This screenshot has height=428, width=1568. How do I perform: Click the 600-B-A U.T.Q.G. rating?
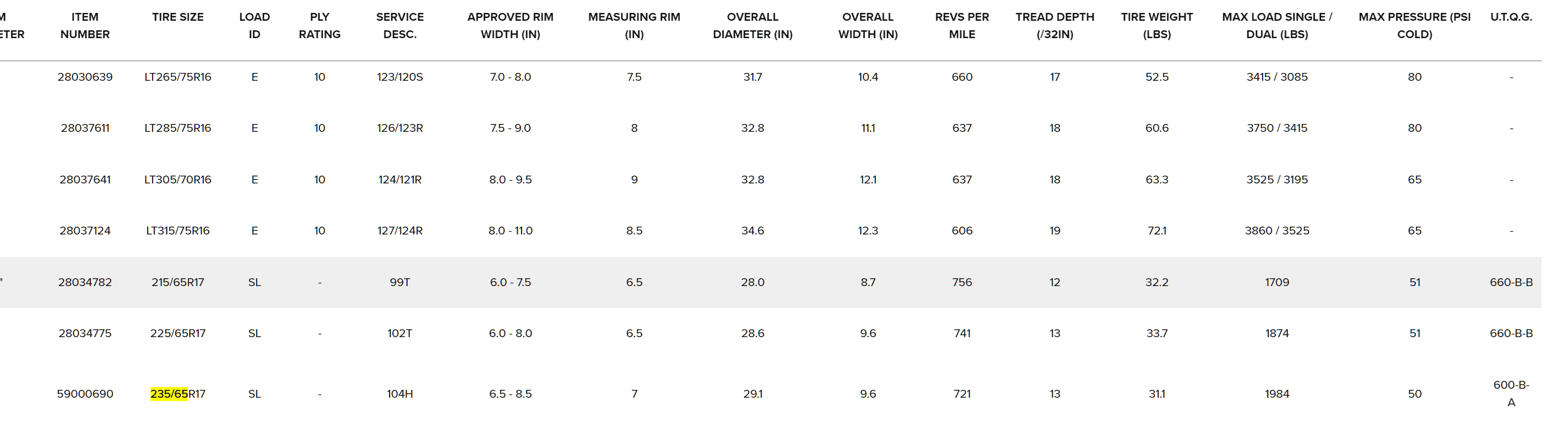click(1511, 393)
